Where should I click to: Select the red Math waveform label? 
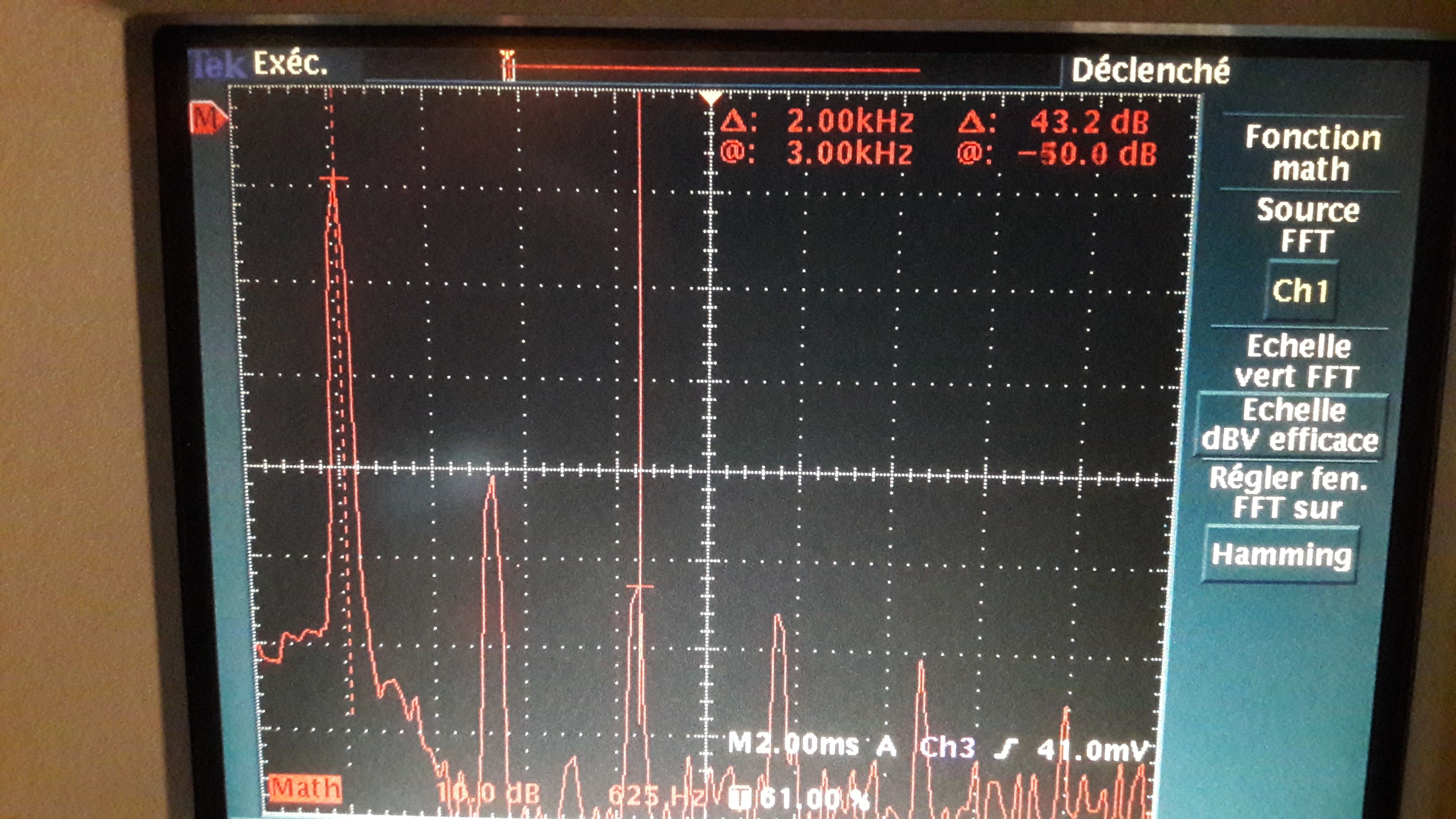305,788
